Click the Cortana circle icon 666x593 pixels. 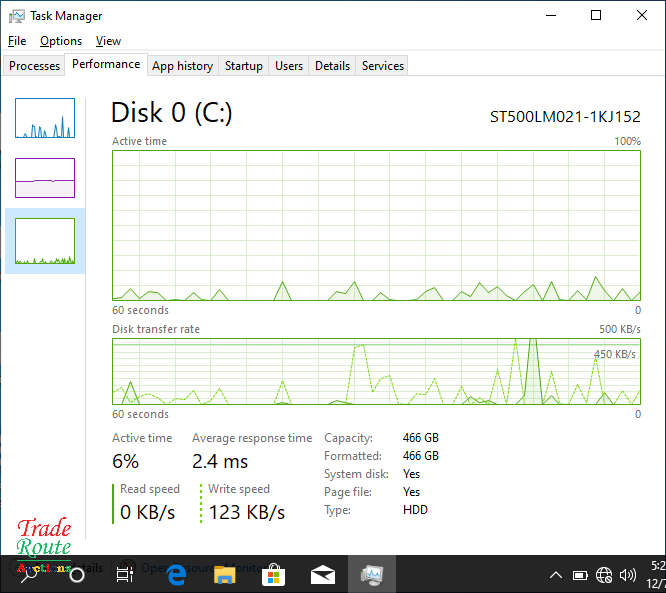click(x=77, y=575)
